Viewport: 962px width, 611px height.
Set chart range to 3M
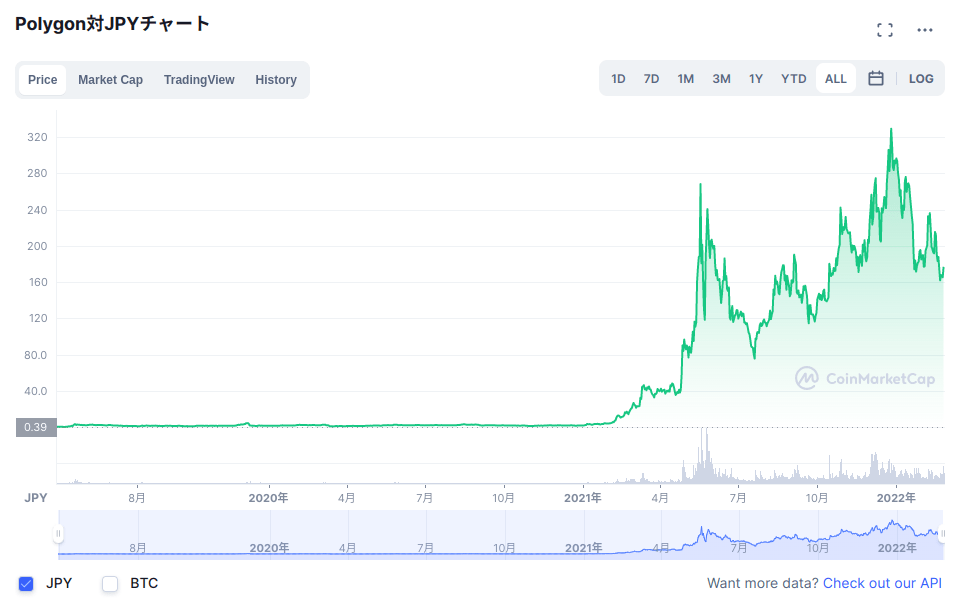point(722,79)
